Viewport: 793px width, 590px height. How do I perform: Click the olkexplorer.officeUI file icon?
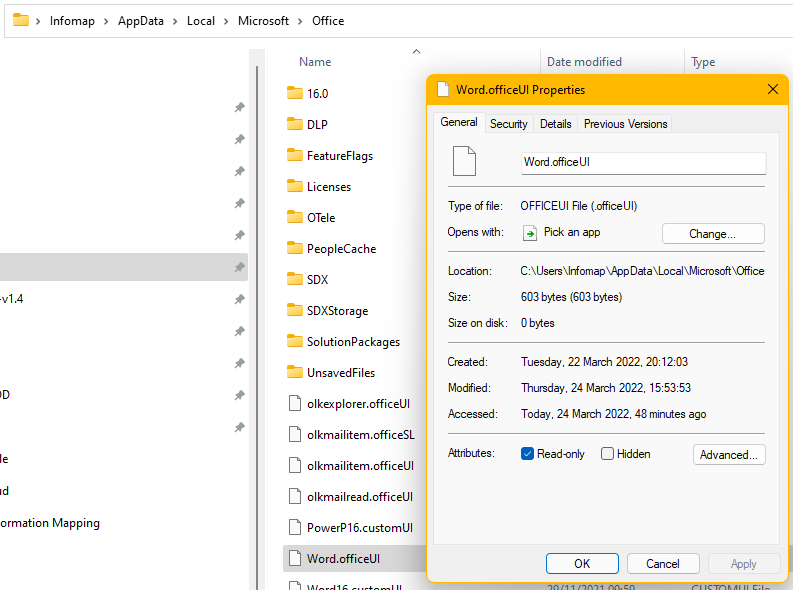(x=295, y=403)
